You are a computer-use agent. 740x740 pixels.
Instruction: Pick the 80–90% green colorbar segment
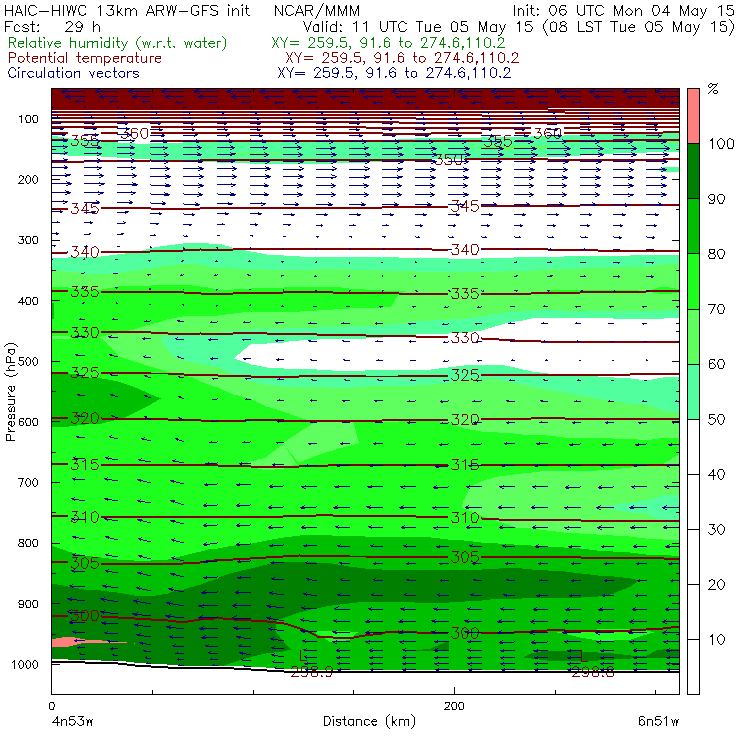[693, 226]
